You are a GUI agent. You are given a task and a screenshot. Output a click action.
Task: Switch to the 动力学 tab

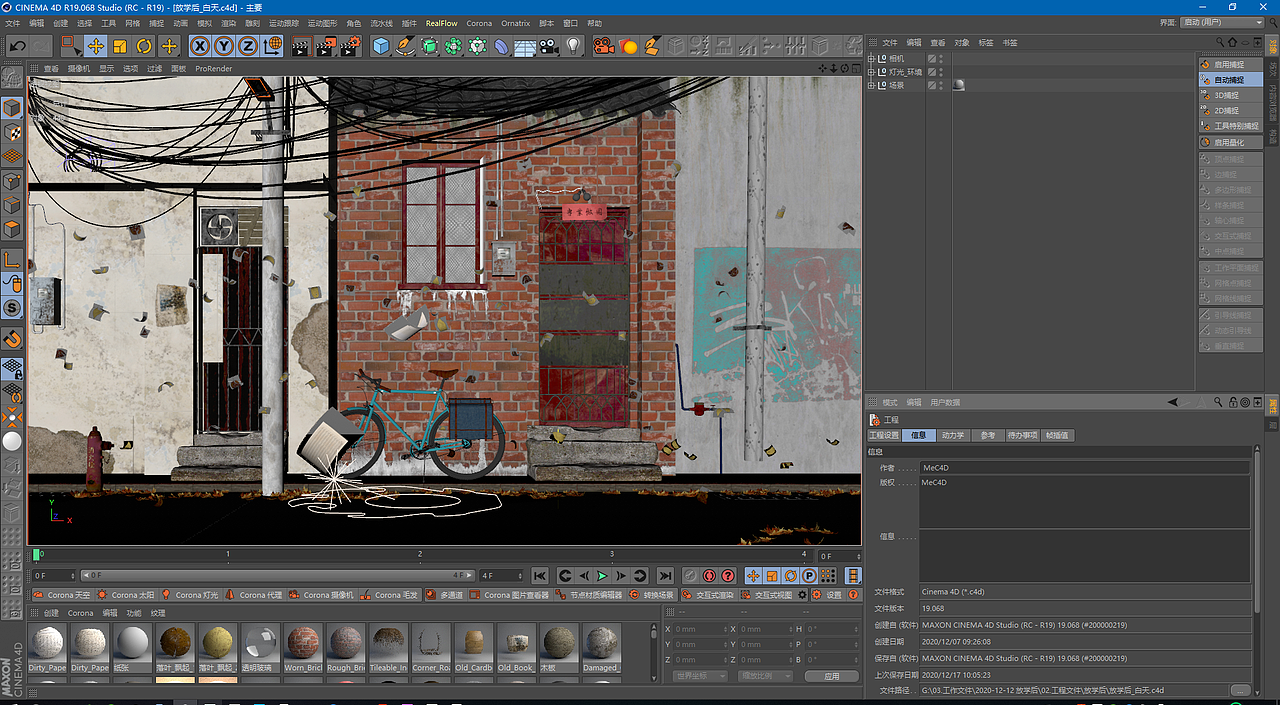952,436
